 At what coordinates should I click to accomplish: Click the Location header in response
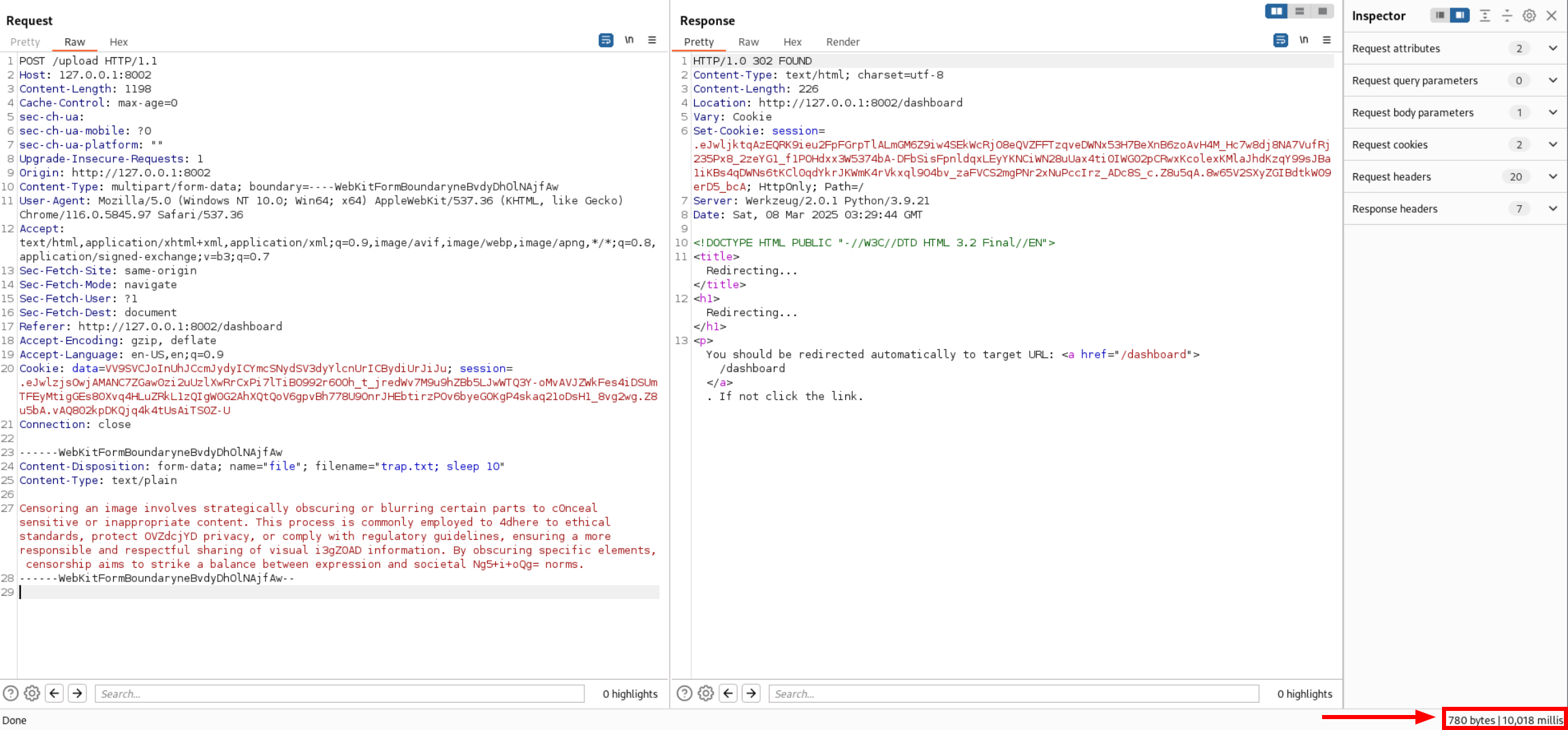828,103
